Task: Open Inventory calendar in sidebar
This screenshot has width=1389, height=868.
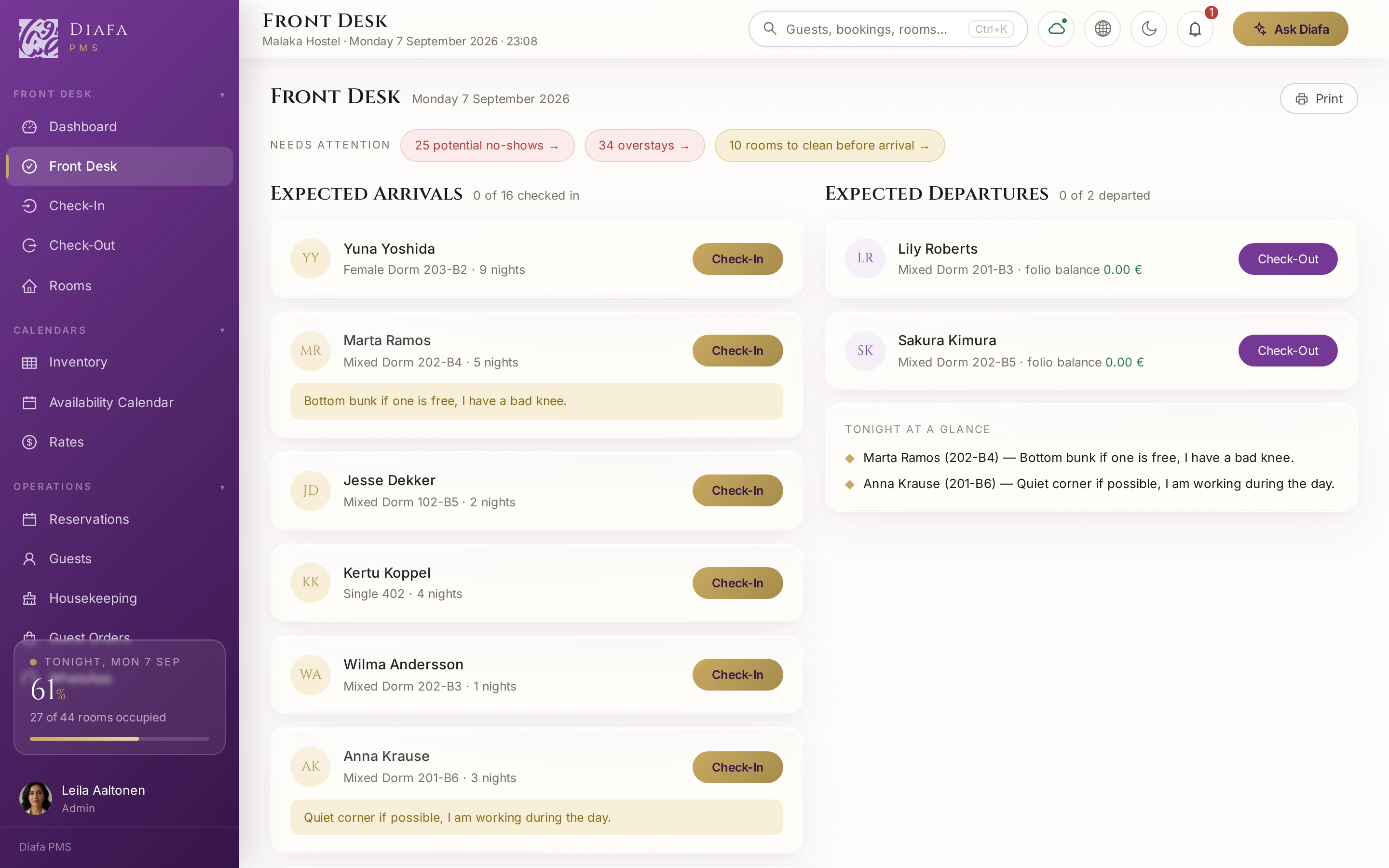Action: coord(120,362)
